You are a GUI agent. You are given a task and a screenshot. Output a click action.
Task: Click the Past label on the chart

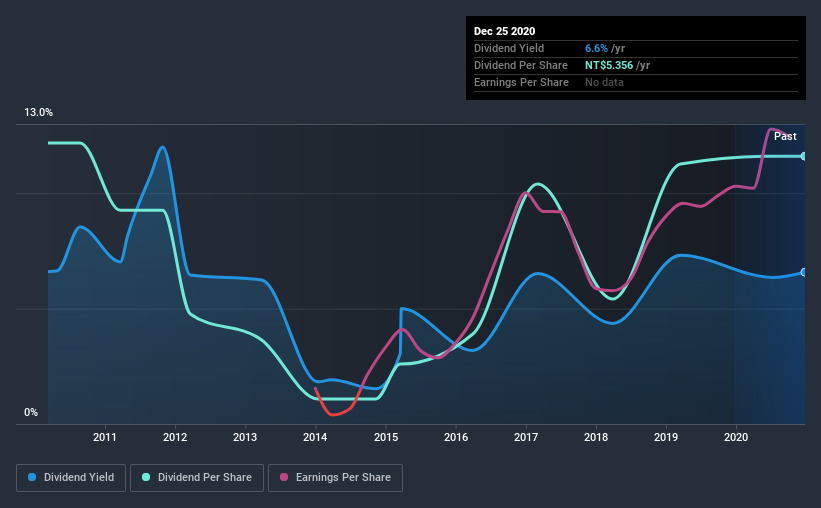pos(785,137)
